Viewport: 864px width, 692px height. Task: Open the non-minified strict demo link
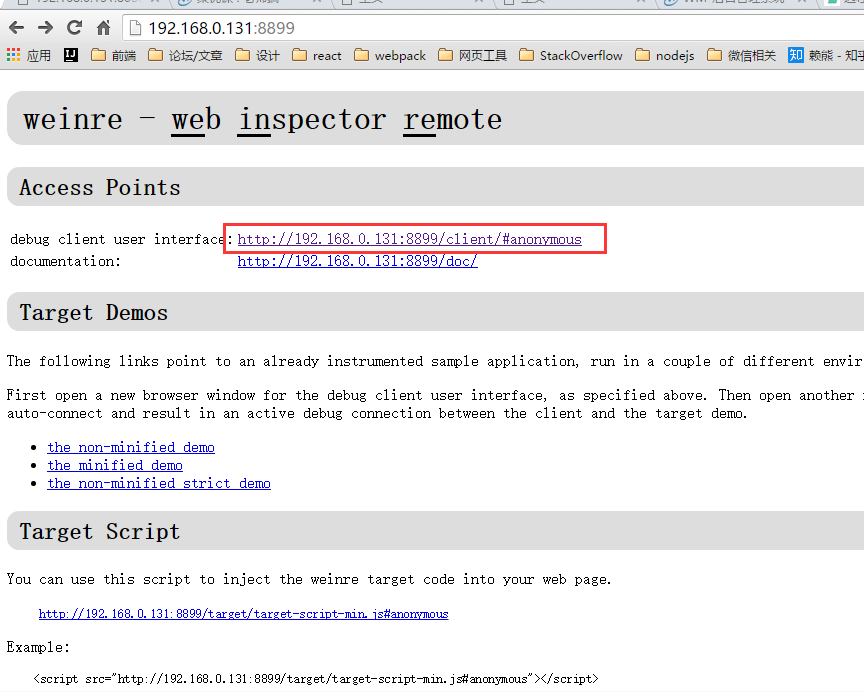159,484
